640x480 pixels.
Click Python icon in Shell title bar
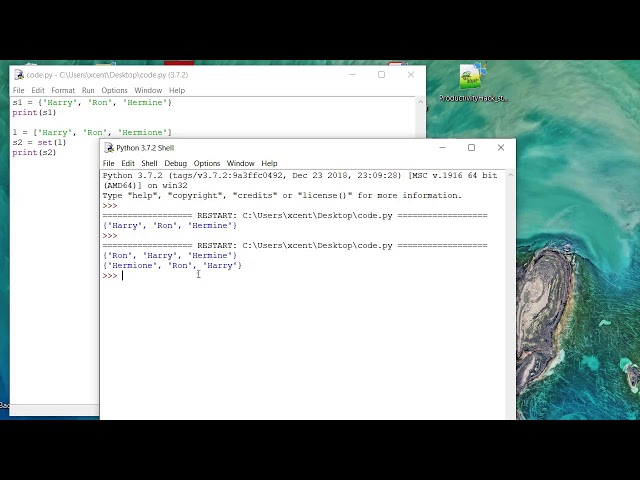(109, 148)
